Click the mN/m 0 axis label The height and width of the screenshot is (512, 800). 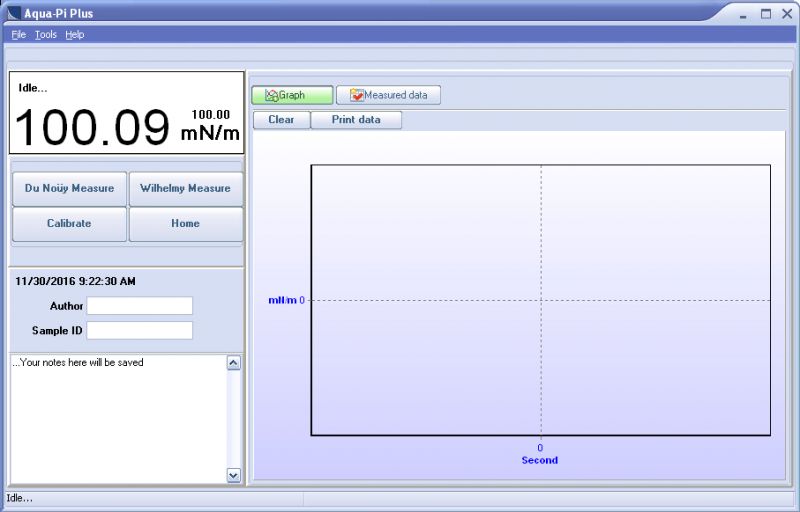[286, 300]
